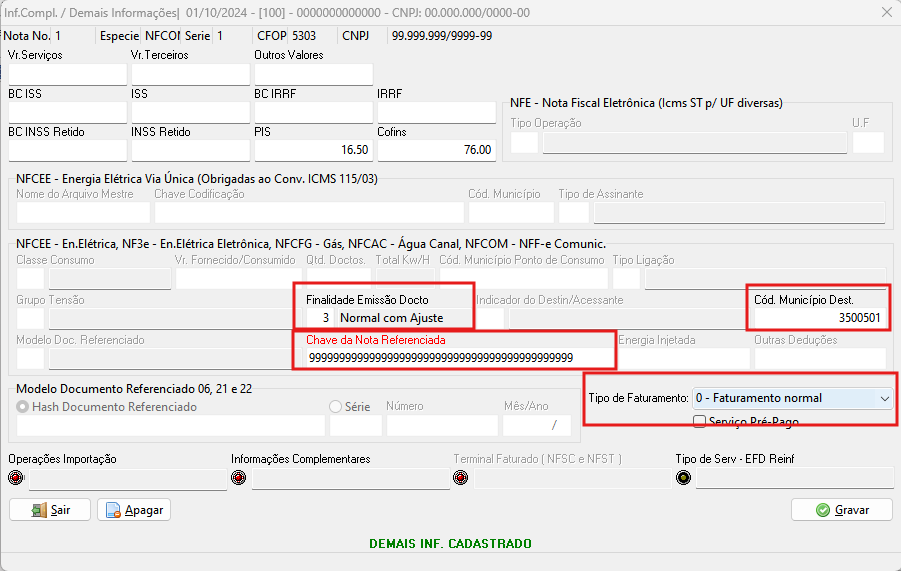This screenshot has width=901, height=571.
Task: Focus the BC INSS Retido field
Action: pyautogui.click(x=68, y=150)
